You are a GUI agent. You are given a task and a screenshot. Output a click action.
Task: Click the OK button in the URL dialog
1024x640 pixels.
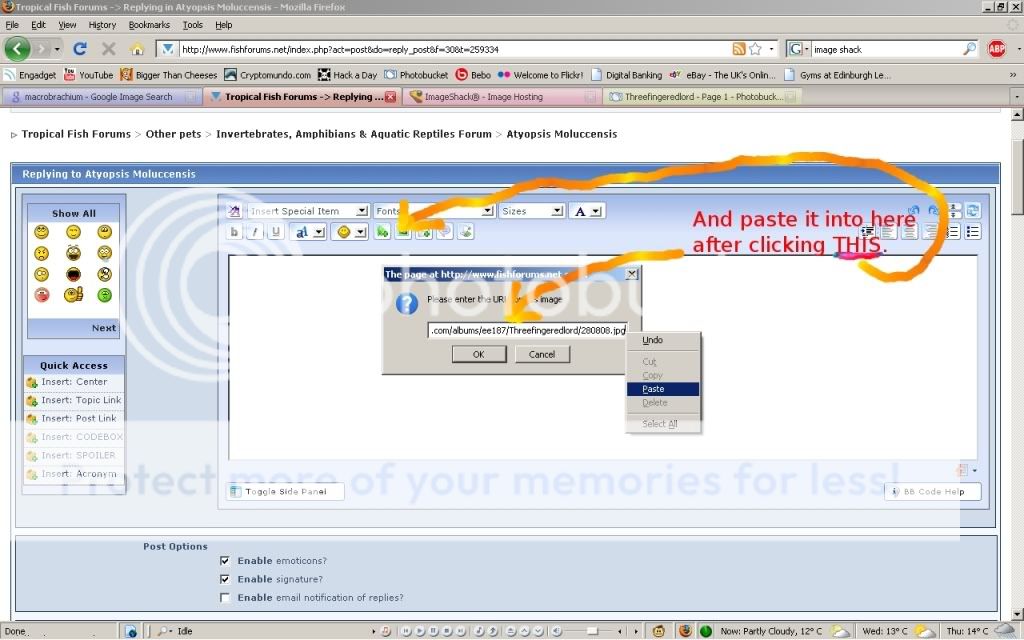click(x=478, y=354)
